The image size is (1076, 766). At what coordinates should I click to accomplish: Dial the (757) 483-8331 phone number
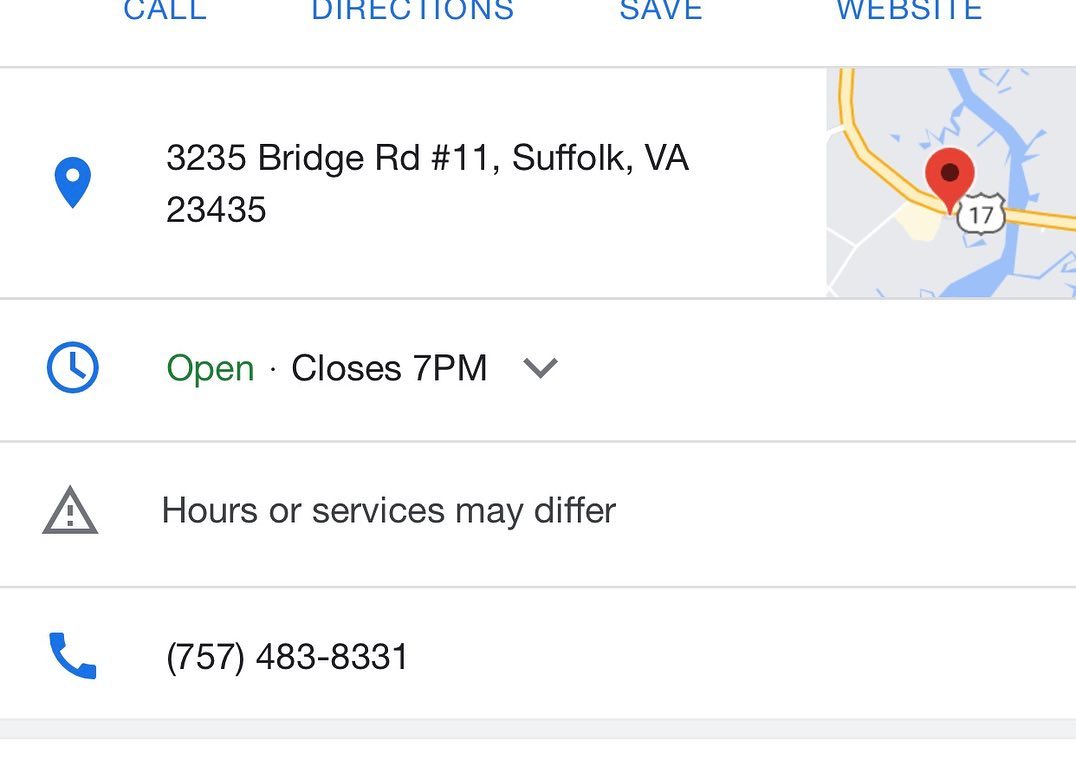pos(287,657)
